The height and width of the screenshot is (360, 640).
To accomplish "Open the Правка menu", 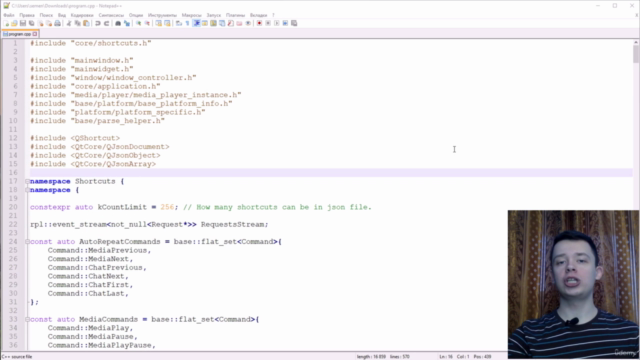I will [27, 15].
